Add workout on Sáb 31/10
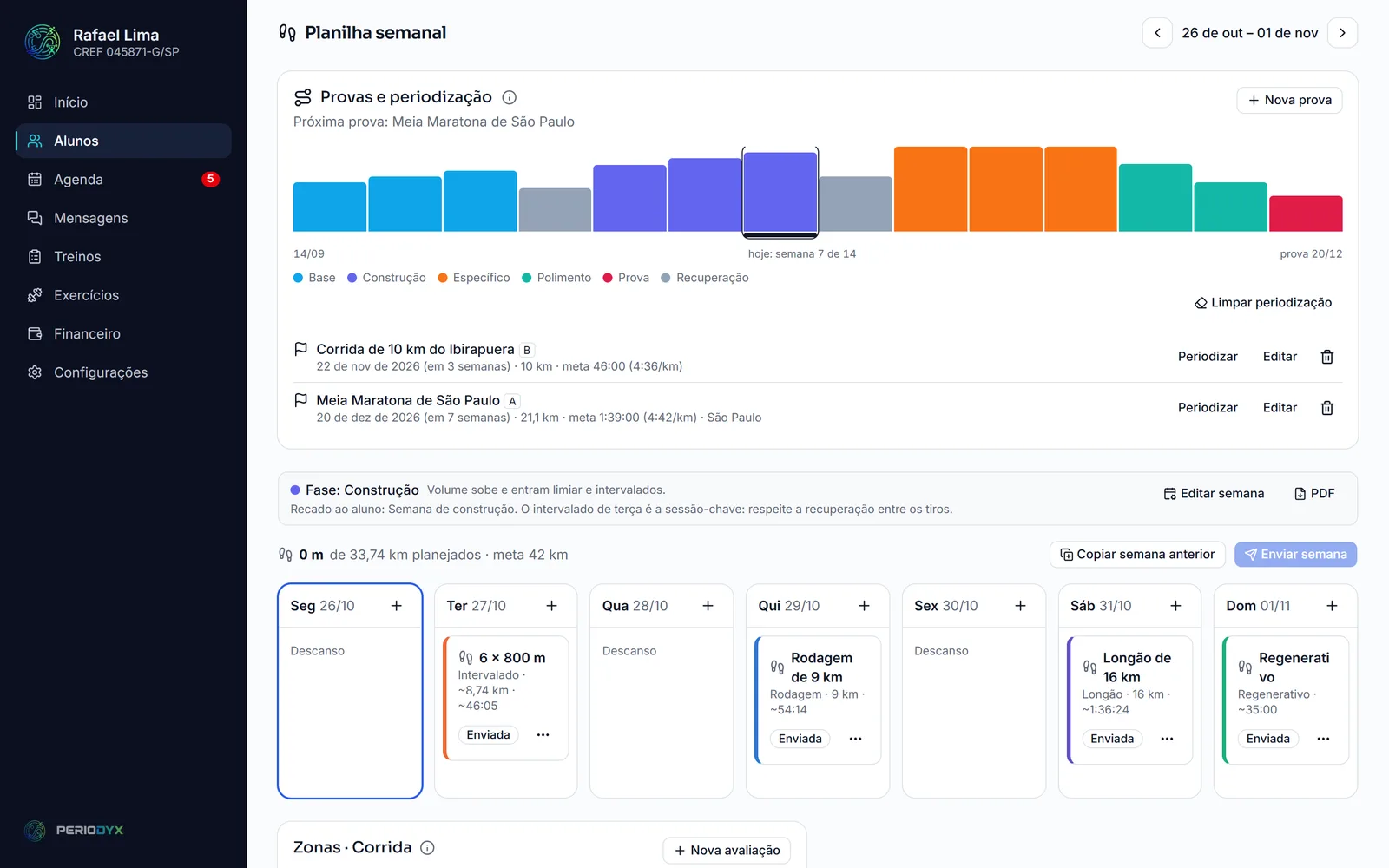 tap(1175, 606)
